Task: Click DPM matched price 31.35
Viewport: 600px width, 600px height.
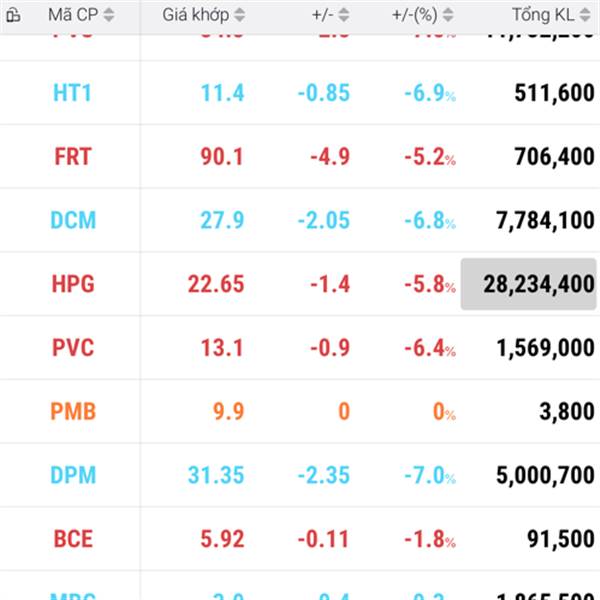Action: (216, 475)
